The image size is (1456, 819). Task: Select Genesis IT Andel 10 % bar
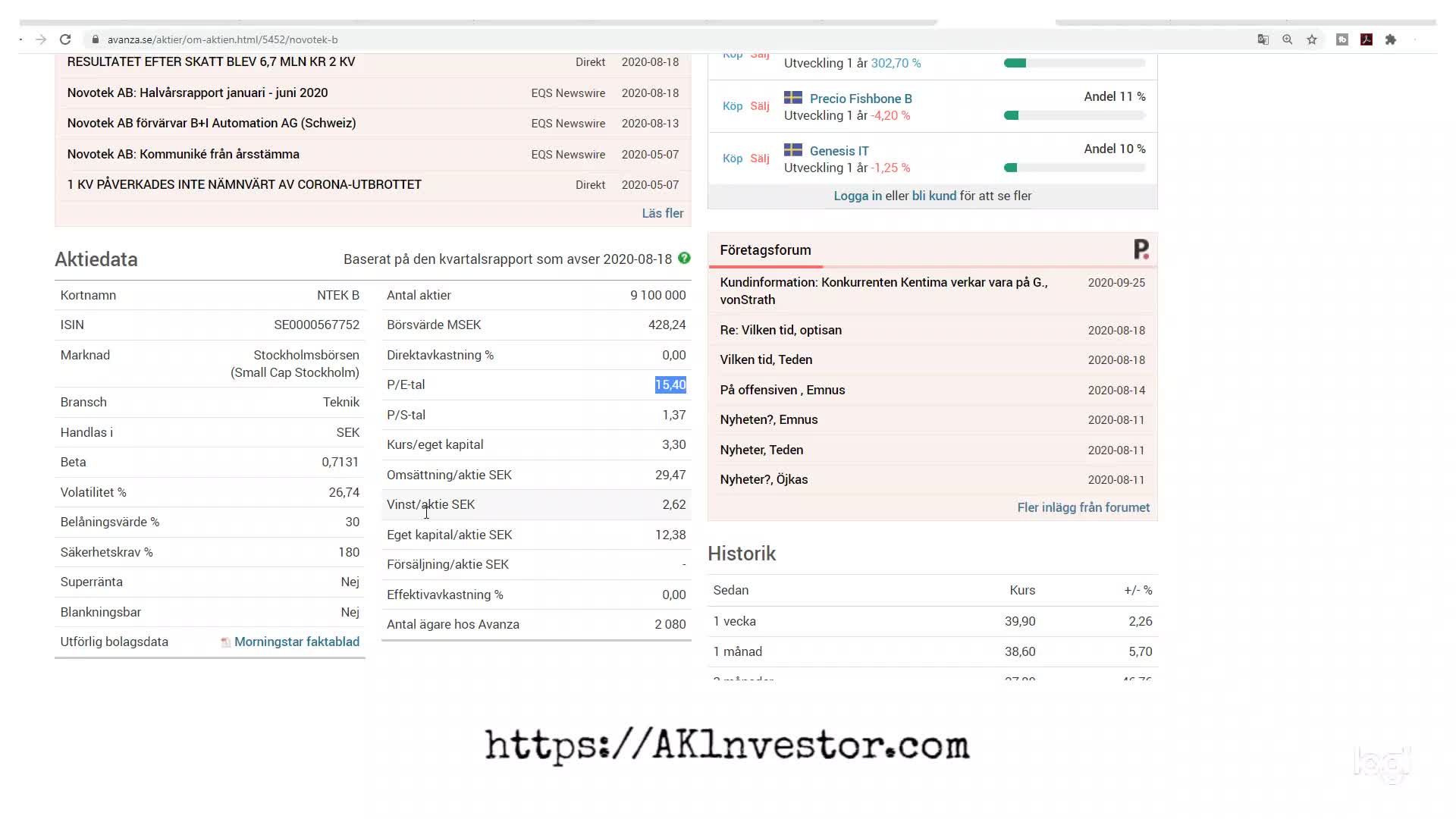[x=1075, y=168]
